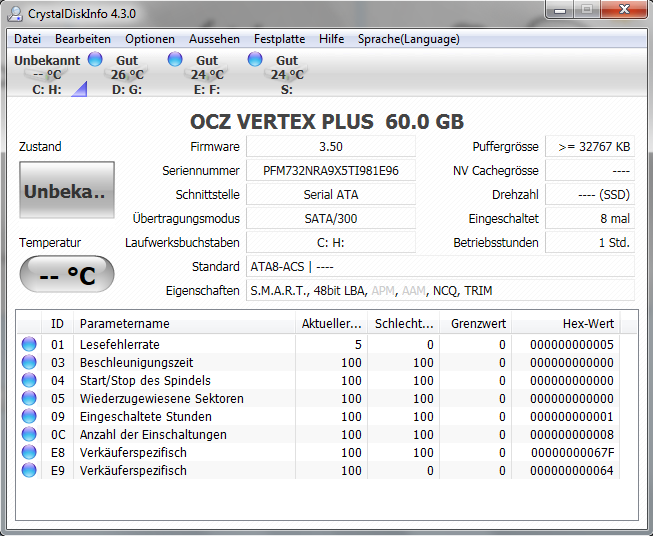Click the blue triangle marker under C: H:

(81, 90)
